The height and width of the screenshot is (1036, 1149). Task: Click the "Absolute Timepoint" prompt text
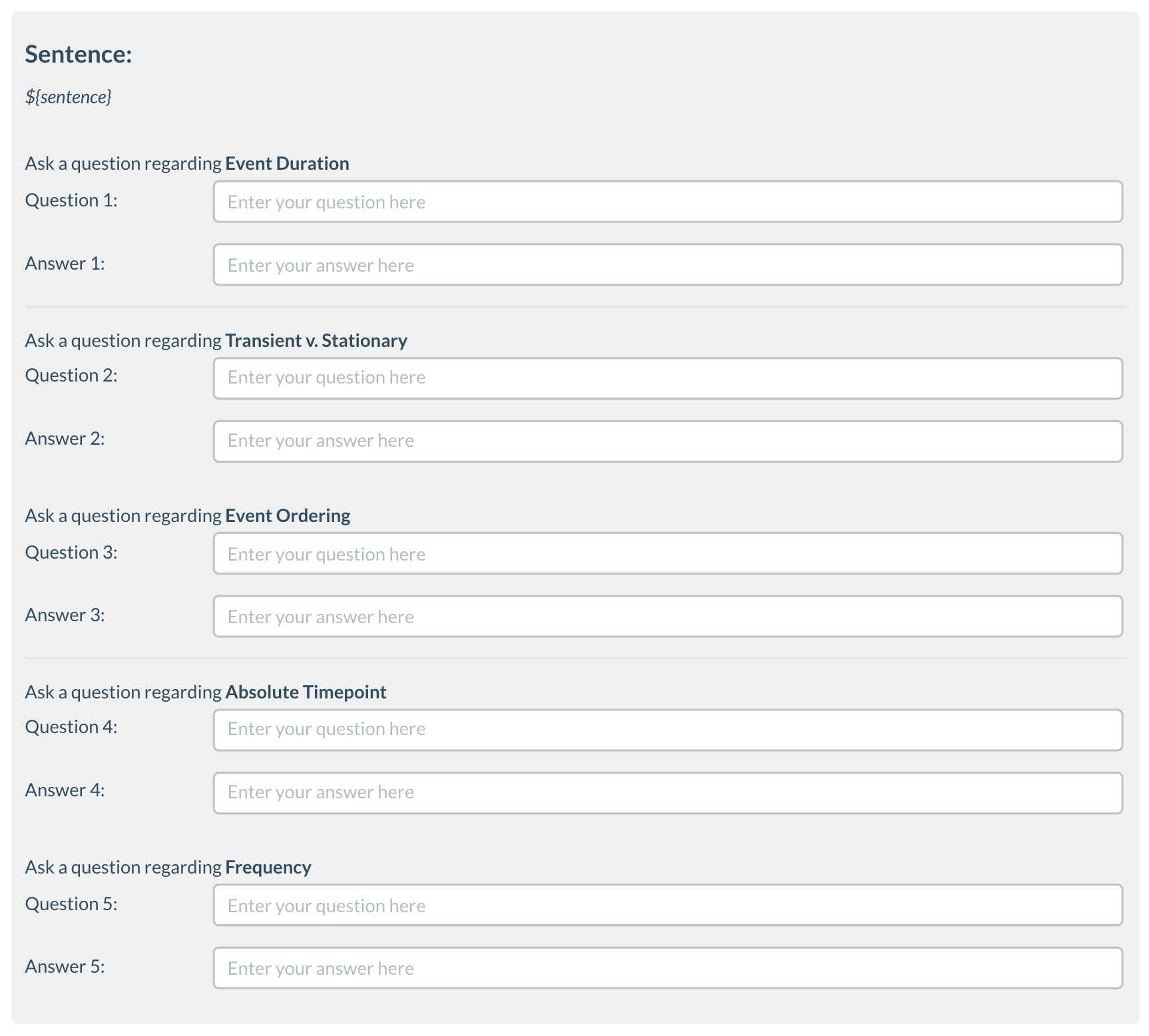click(x=306, y=692)
